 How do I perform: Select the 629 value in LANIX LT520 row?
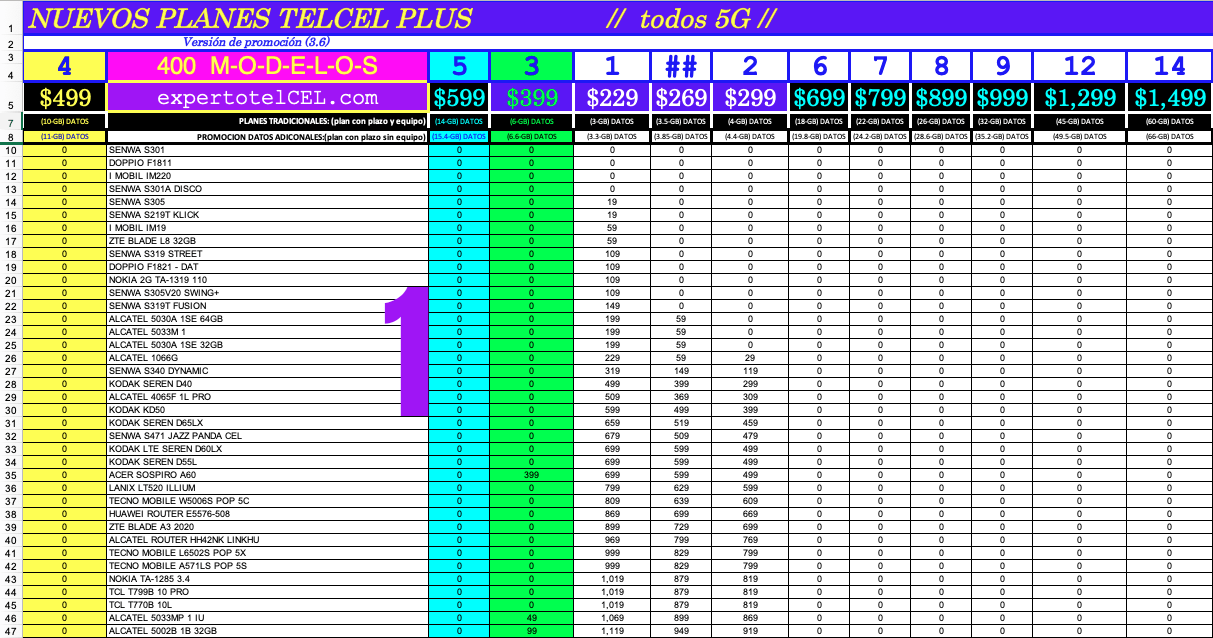(x=681, y=488)
